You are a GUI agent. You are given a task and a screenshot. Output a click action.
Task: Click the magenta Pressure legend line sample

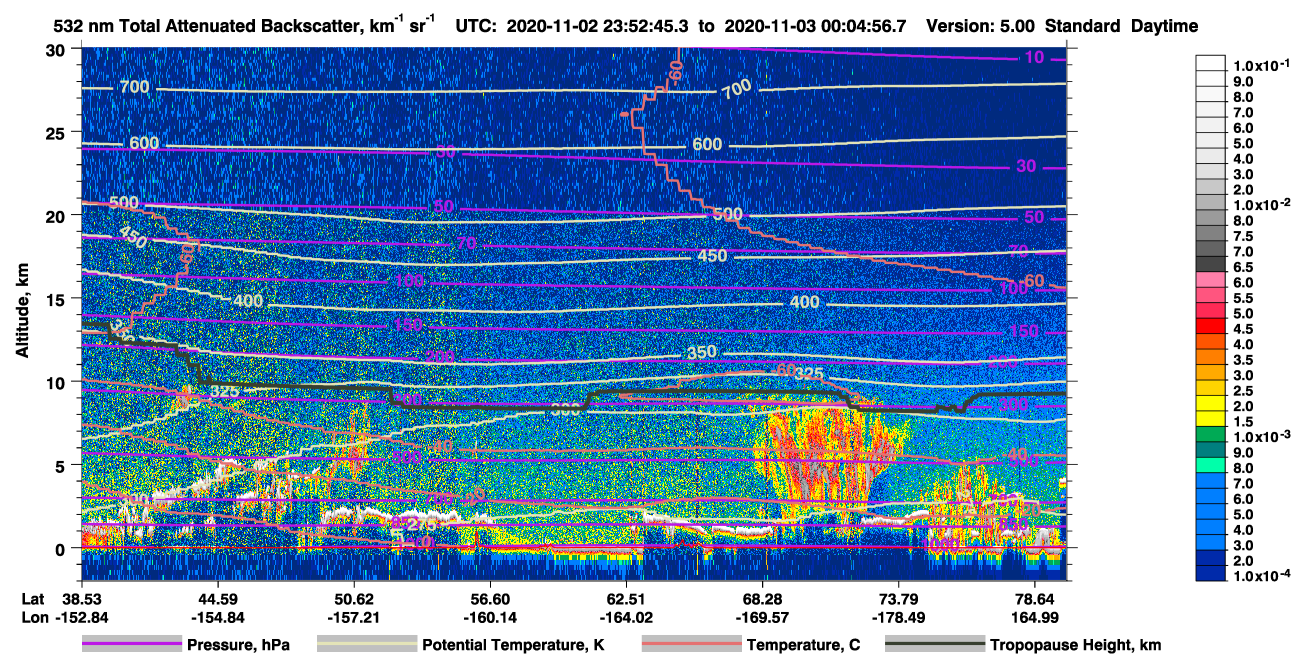[x=131, y=645]
